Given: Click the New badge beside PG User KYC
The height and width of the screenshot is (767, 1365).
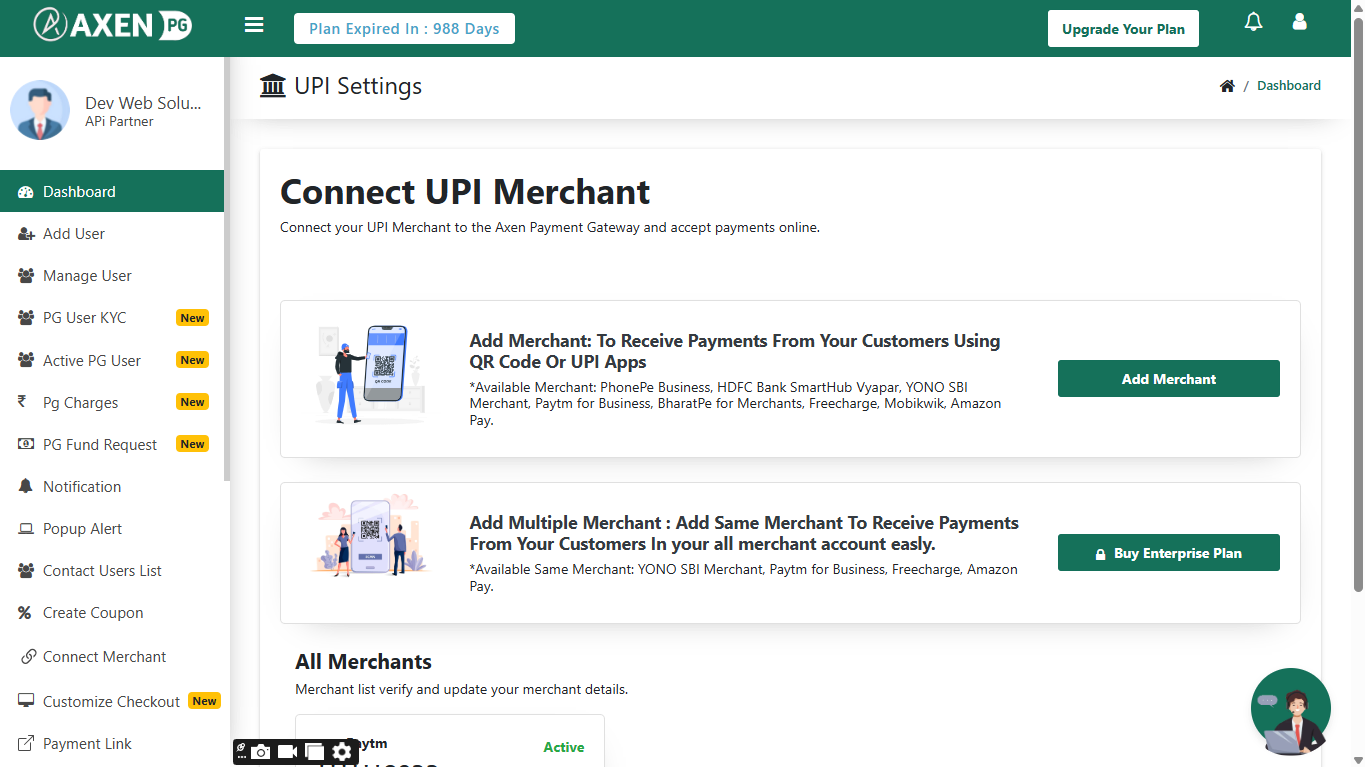Looking at the screenshot, I should [193, 318].
